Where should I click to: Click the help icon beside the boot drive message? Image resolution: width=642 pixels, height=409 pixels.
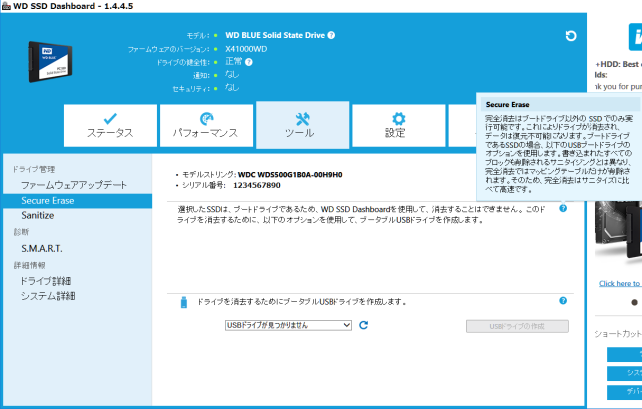(563, 208)
